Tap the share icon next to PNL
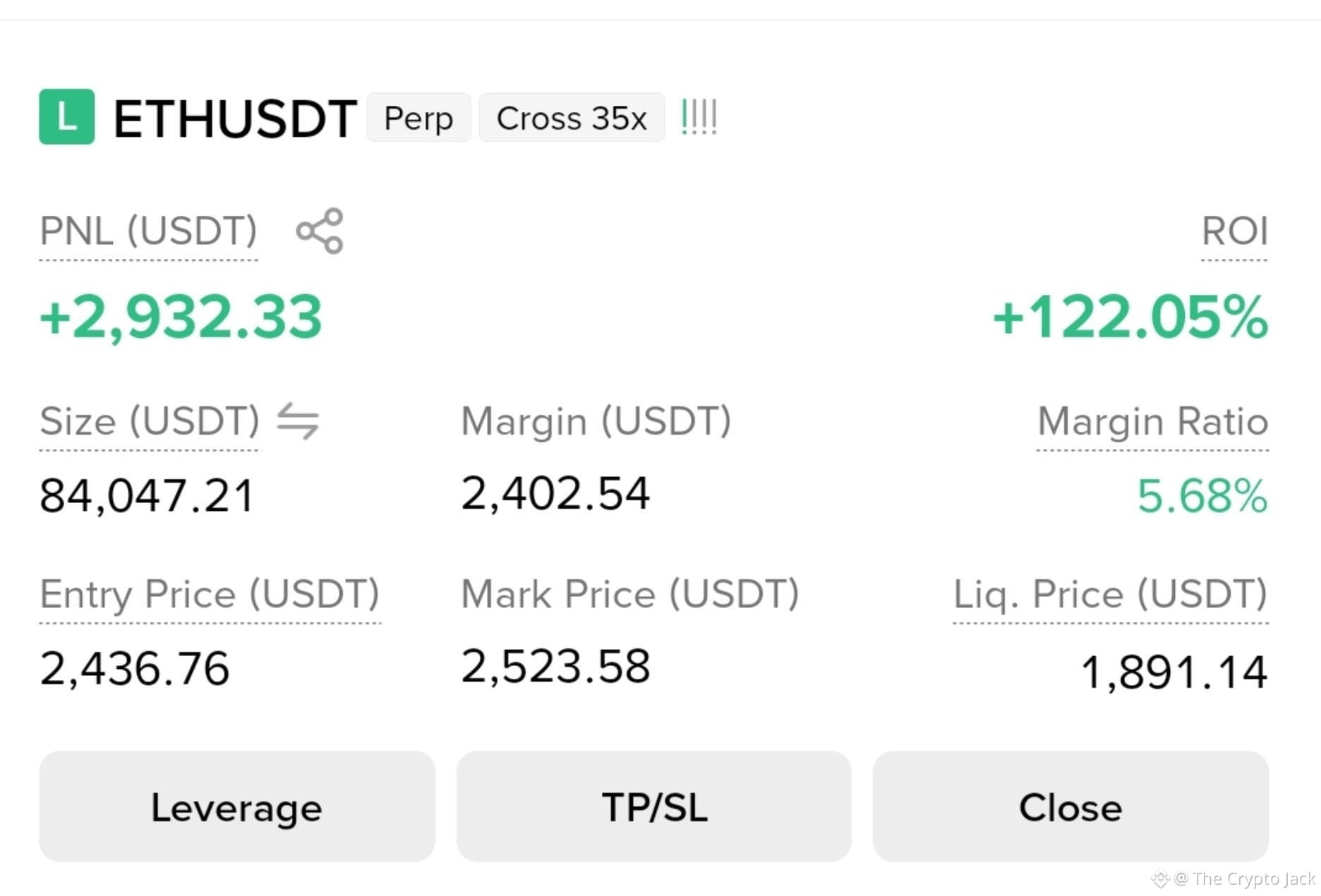 click(x=320, y=231)
